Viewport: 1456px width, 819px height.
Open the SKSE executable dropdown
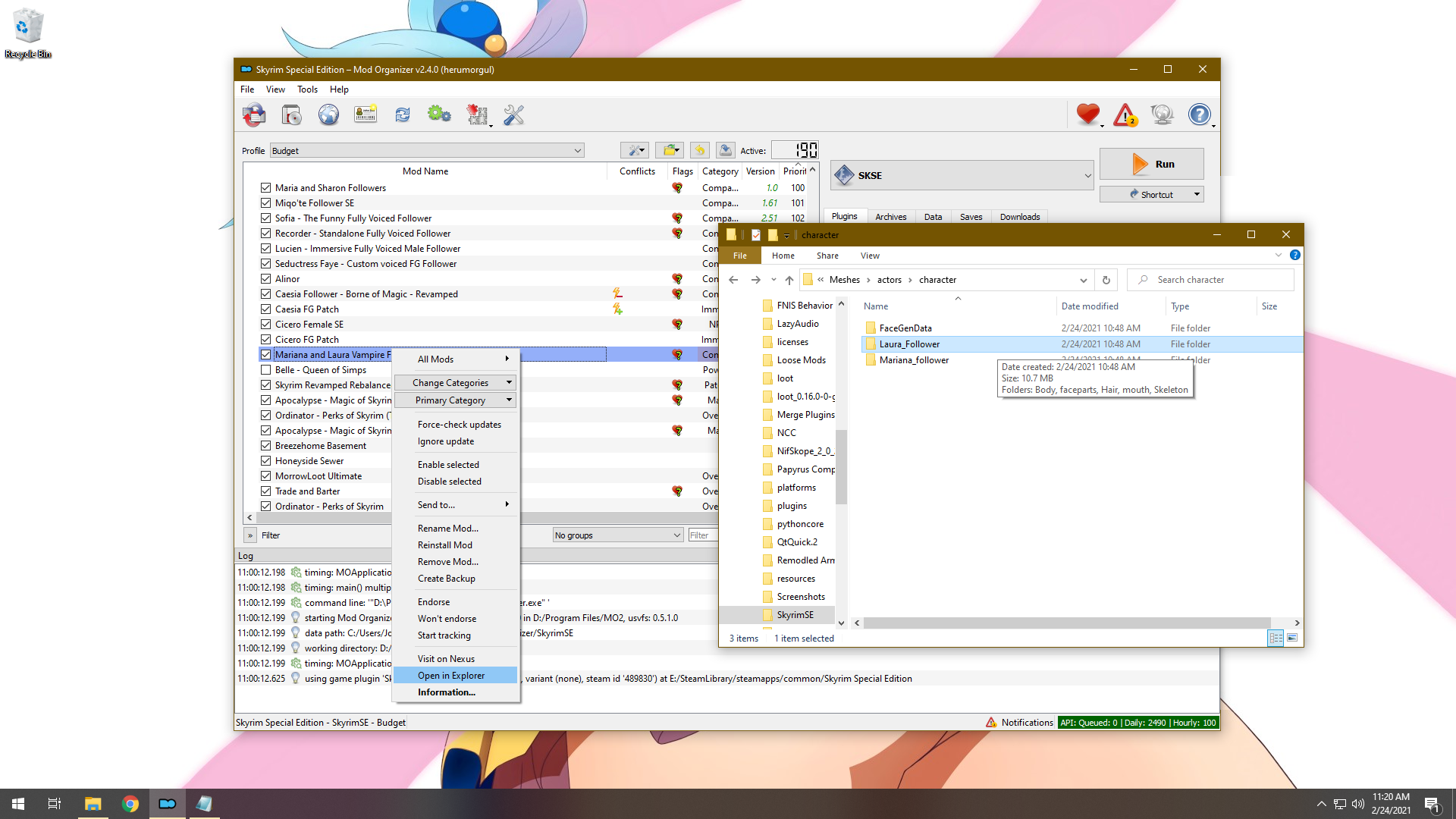pos(963,175)
